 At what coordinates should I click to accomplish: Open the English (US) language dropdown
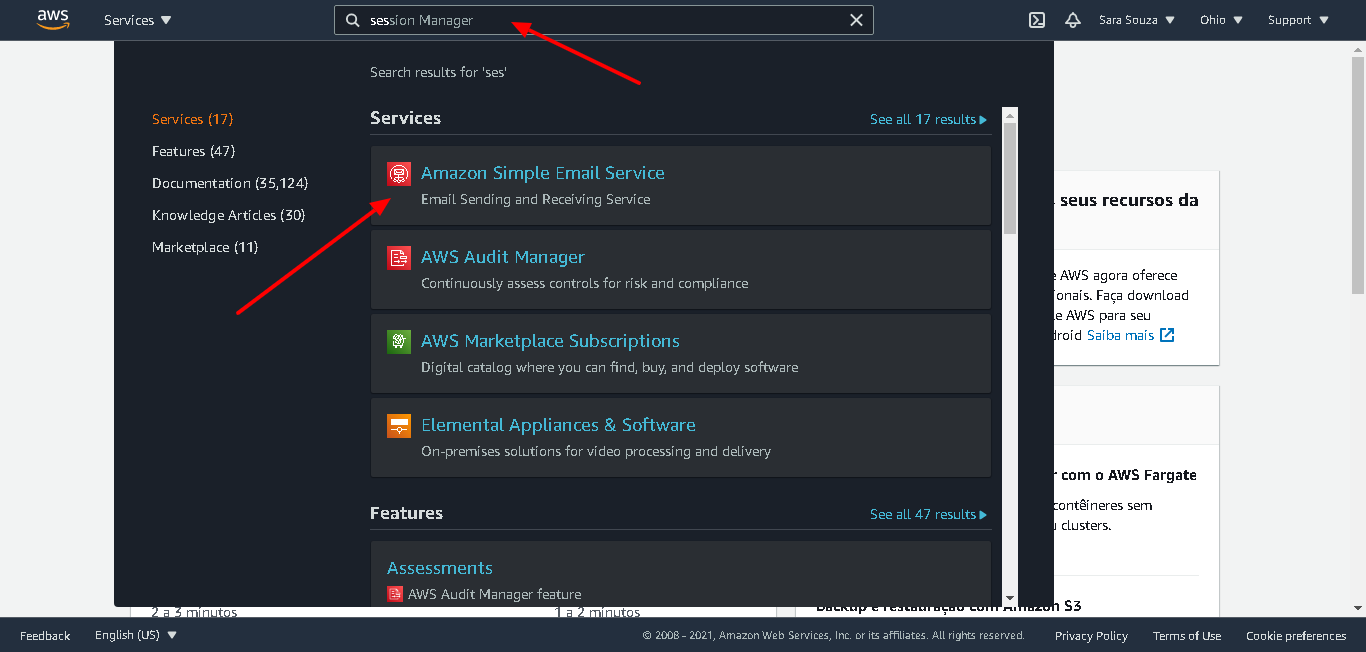tap(136, 635)
